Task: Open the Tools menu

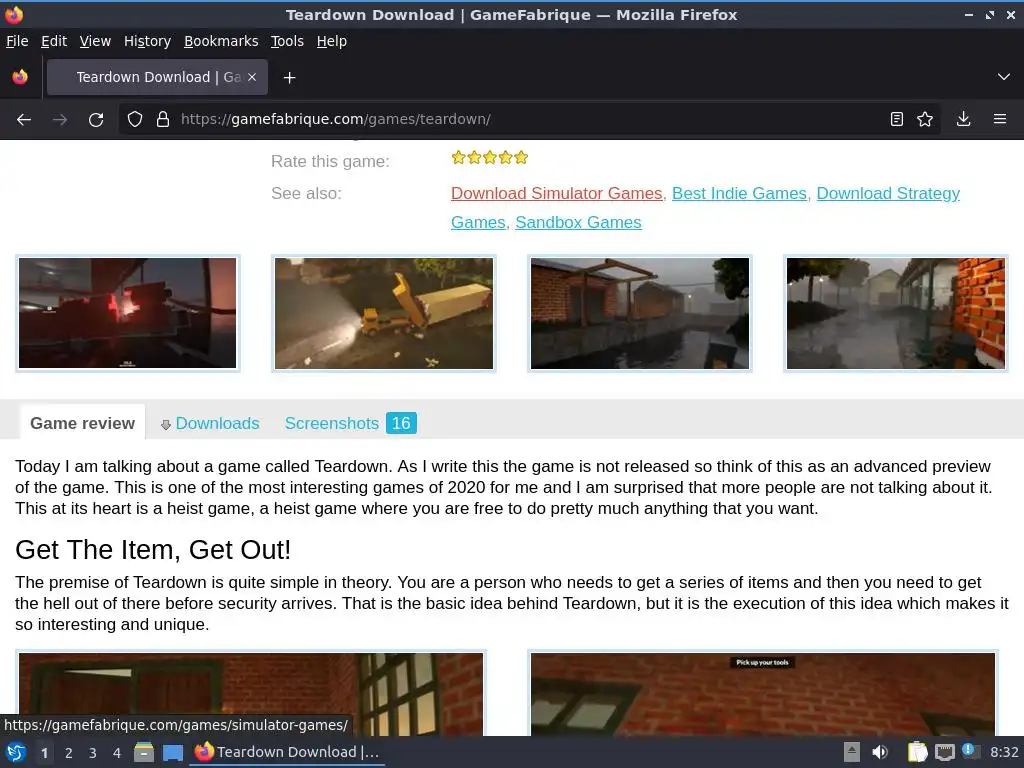Action: 287,41
